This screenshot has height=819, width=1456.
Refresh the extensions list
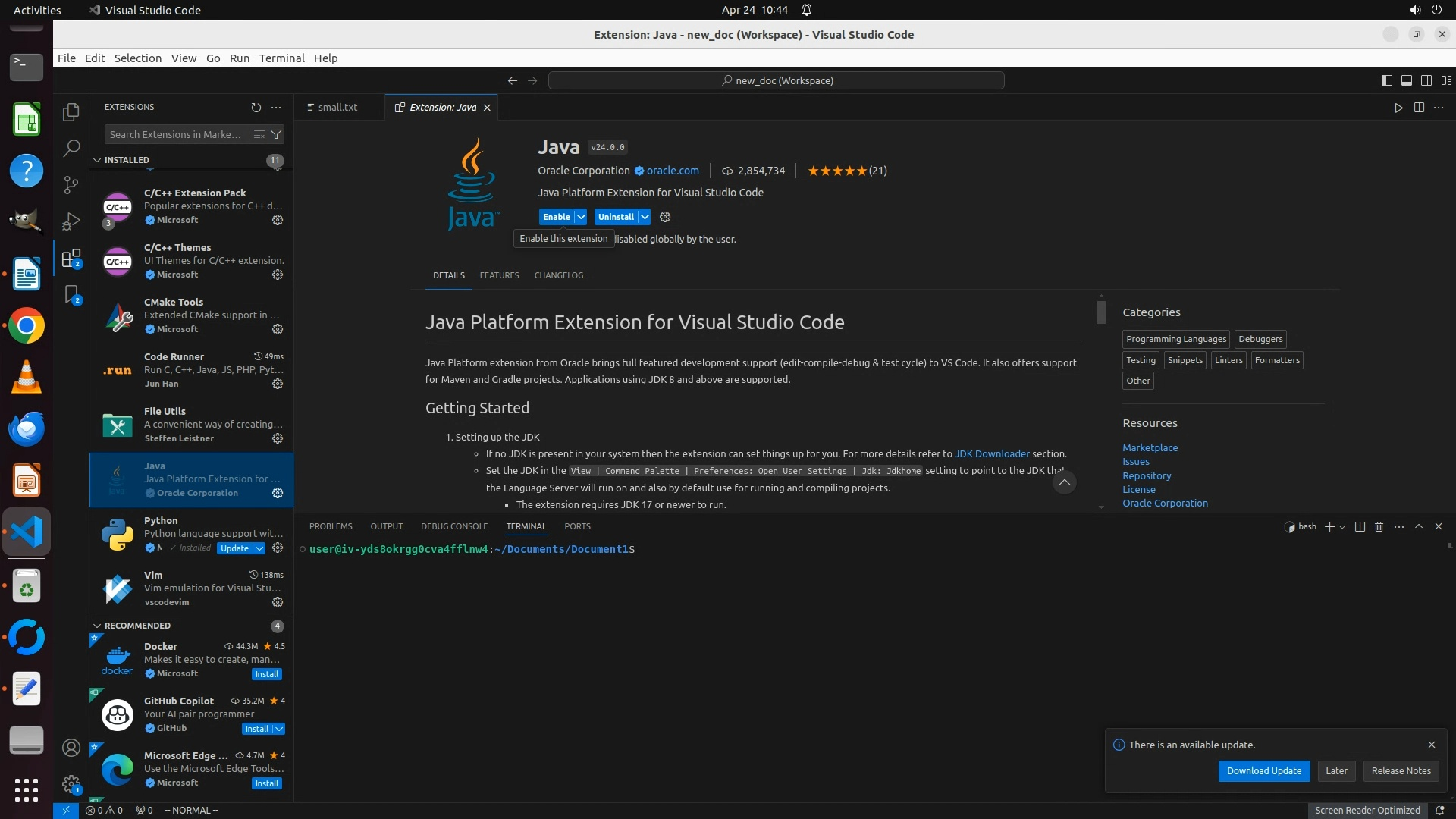pos(256,108)
